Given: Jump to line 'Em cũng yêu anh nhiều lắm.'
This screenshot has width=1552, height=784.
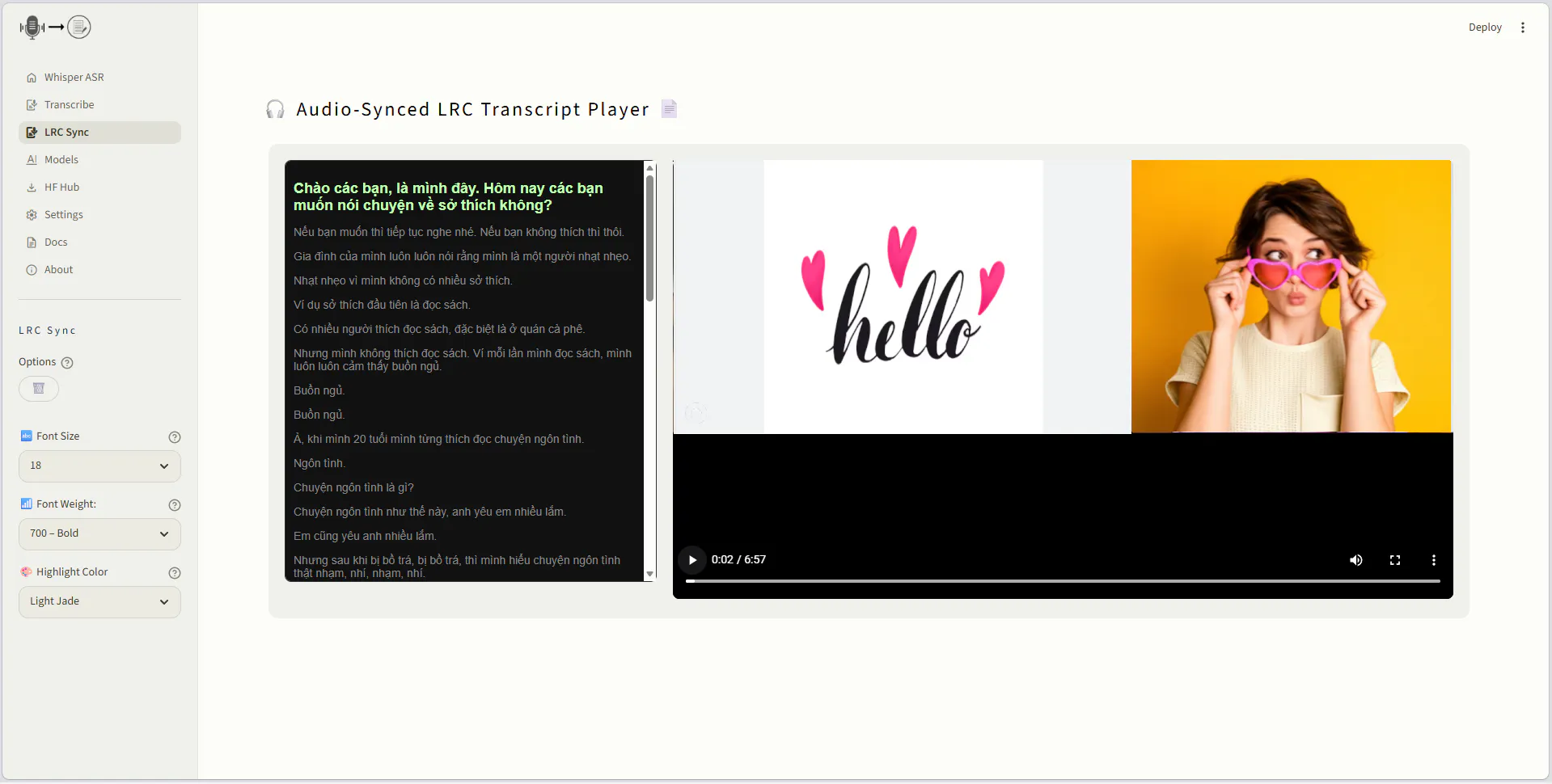Looking at the screenshot, I should tap(365, 537).
